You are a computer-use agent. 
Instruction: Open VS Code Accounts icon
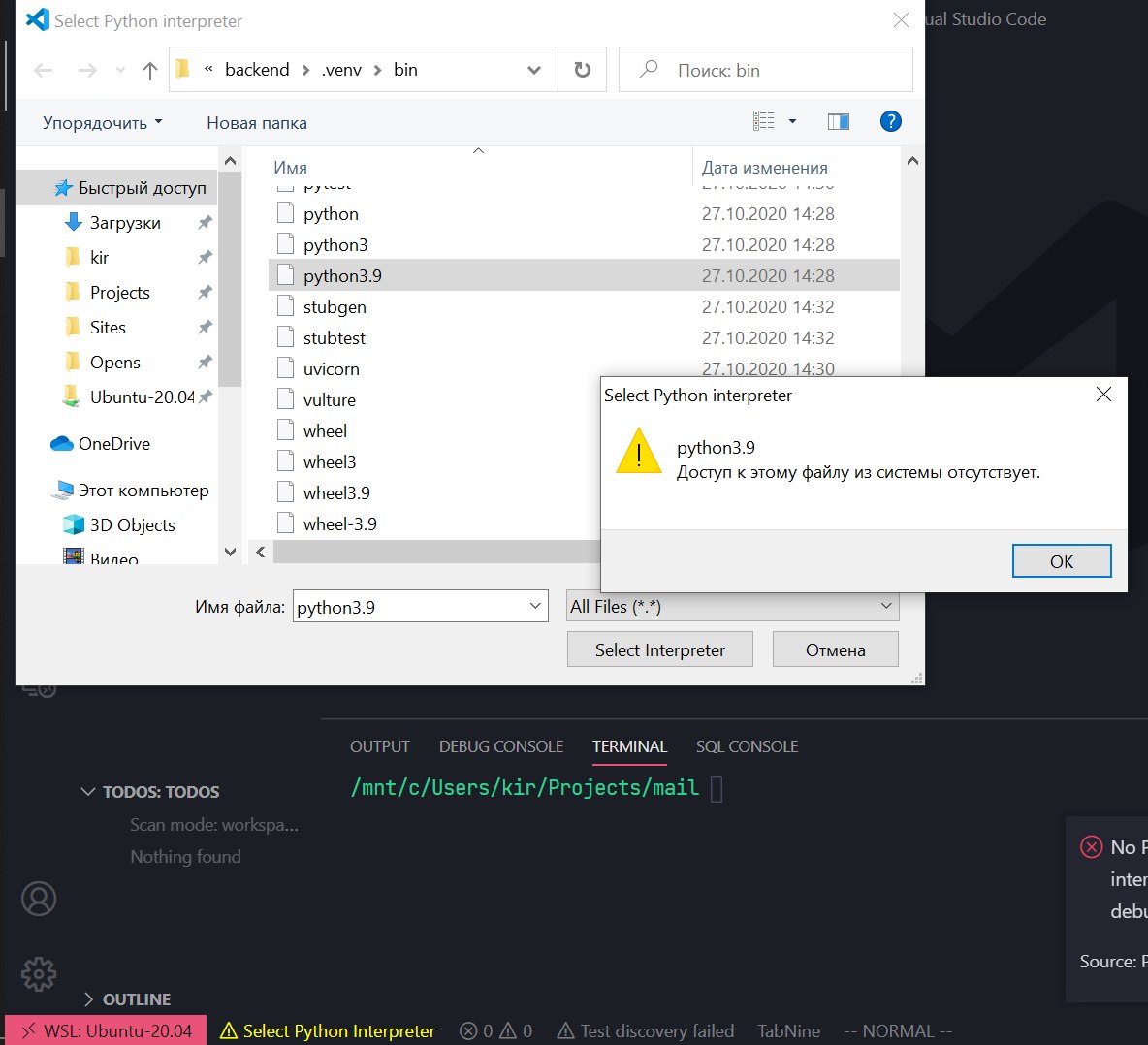pyautogui.click(x=39, y=899)
